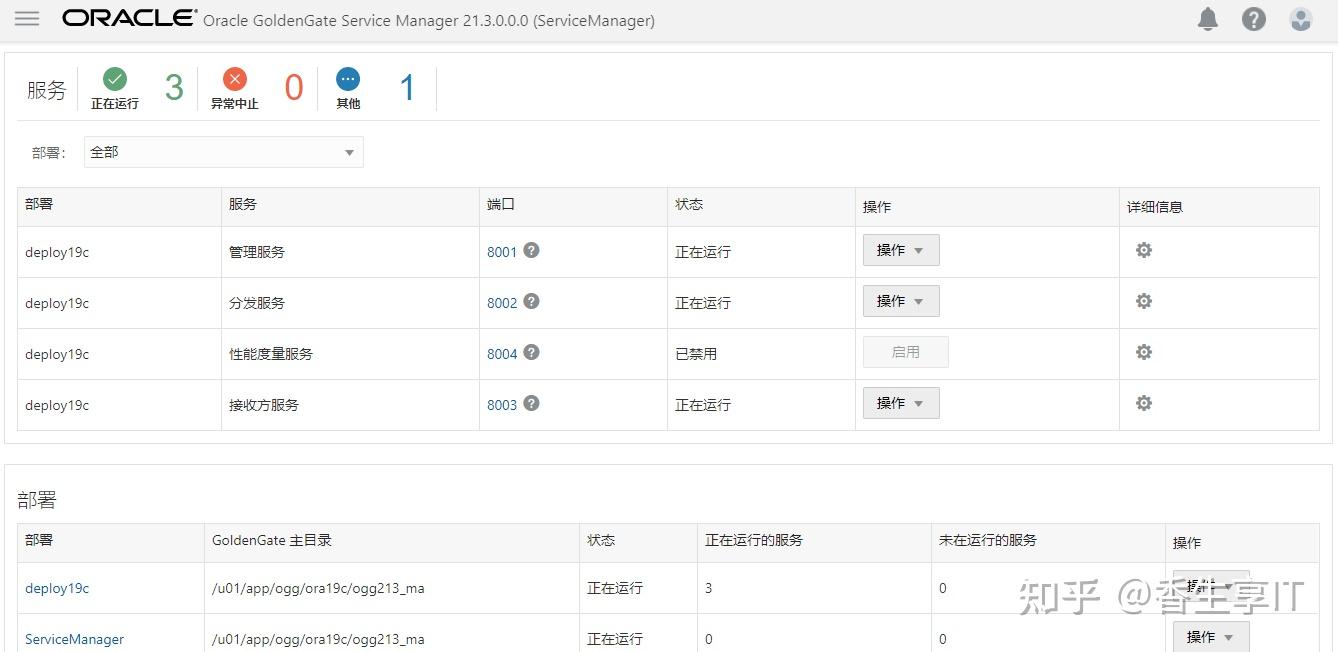Click the help question-mark icon in top bar
The image size is (1338, 652).
coord(1253,18)
